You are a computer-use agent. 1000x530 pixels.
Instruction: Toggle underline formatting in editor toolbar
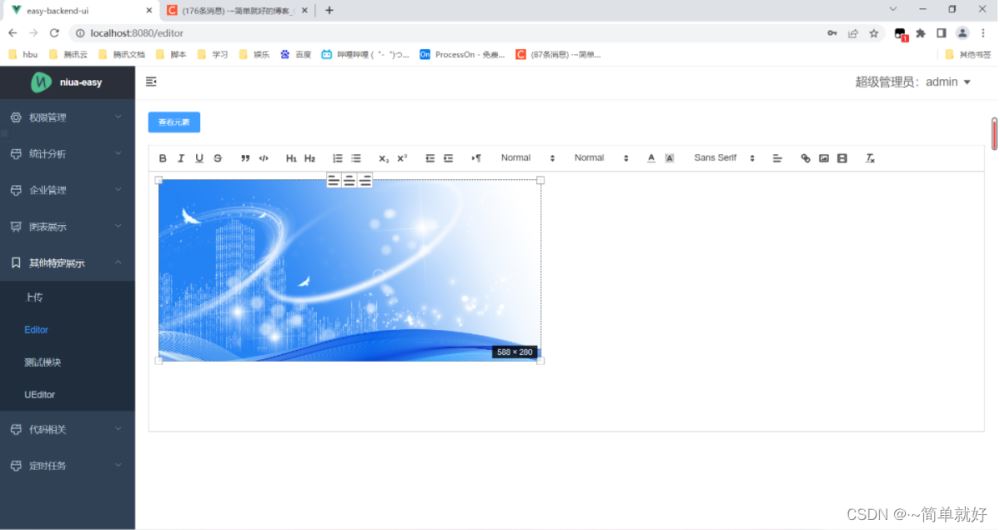(x=199, y=158)
